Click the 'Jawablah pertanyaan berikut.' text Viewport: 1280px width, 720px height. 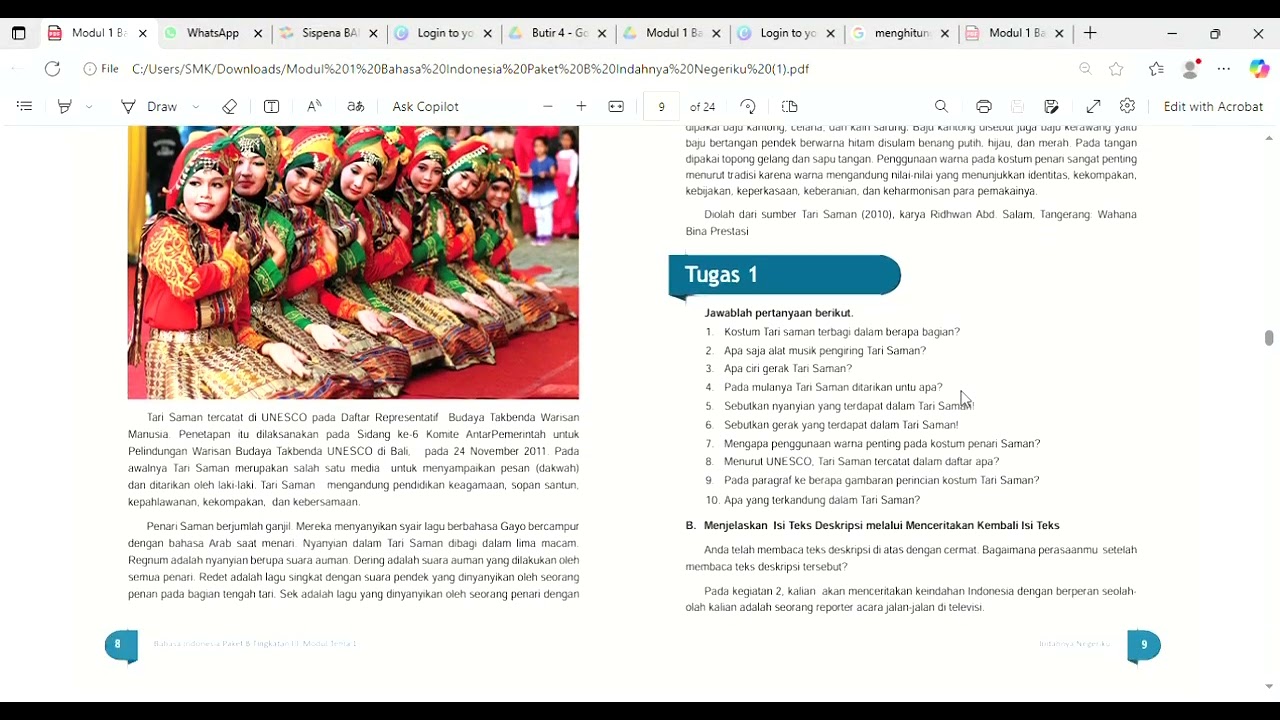pos(779,313)
